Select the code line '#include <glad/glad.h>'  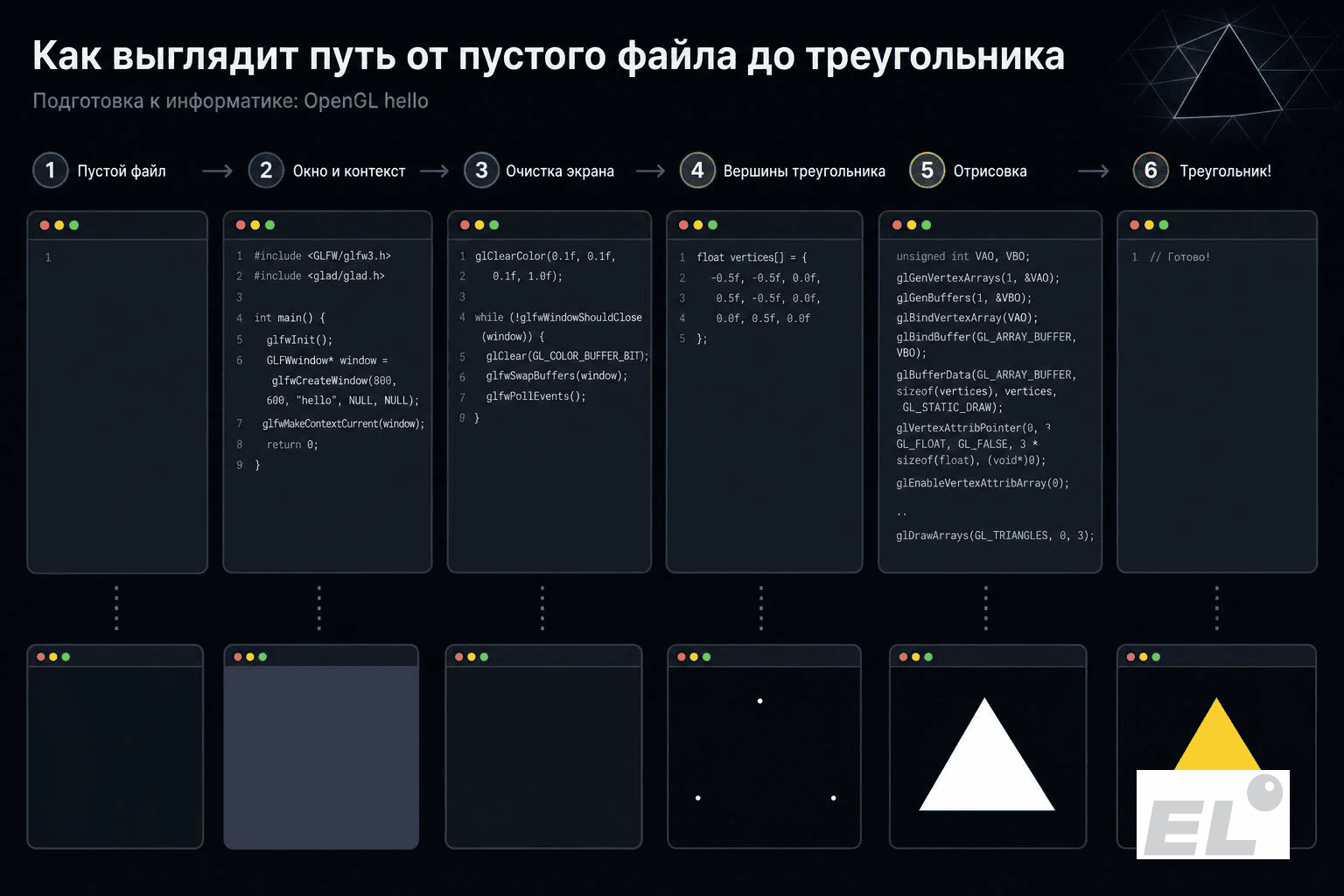[319, 276]
